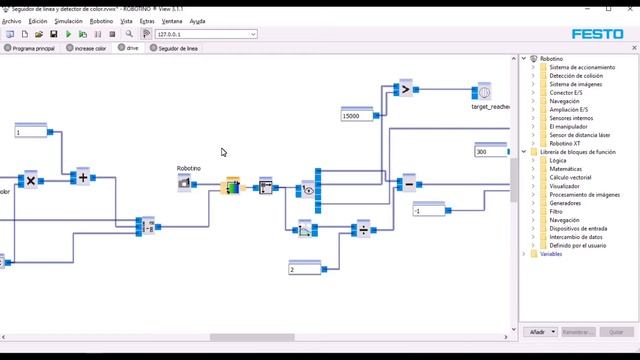Select the division block
Screen dimensions: 640x360
click(x=363, y=230)
